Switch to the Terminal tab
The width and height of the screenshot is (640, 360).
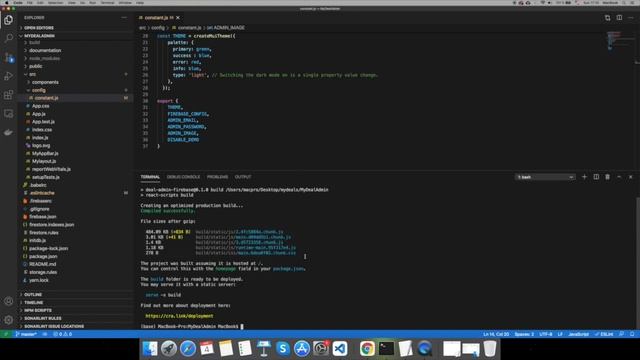click(x=150, y=177)
